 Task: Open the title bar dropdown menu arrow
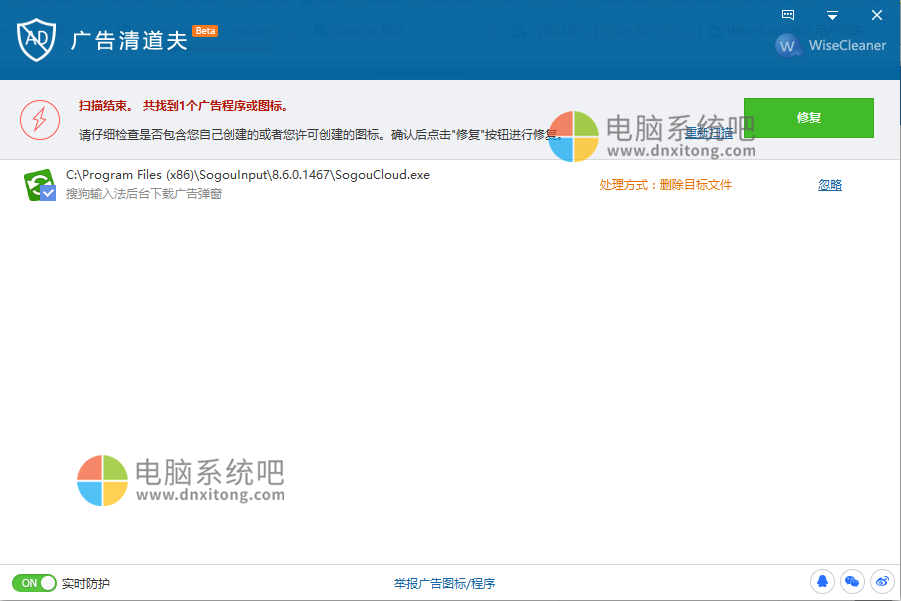[x=832, y=15]
